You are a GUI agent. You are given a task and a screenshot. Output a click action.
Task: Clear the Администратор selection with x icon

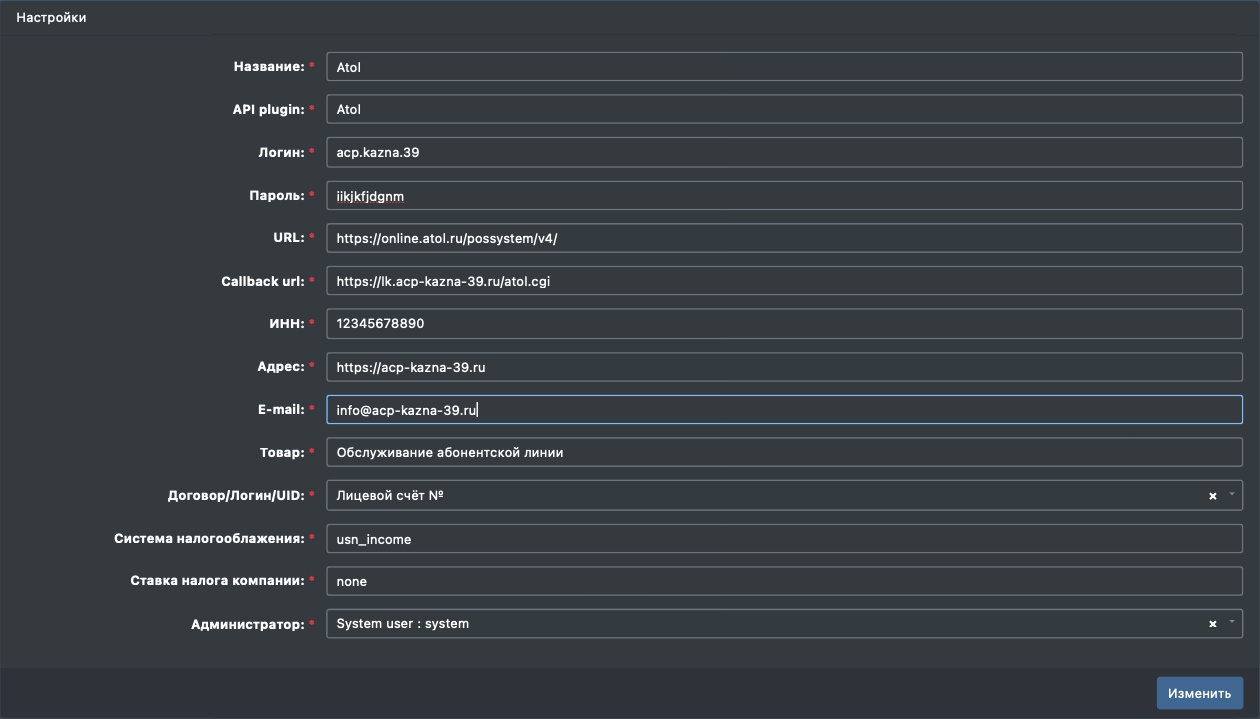[x=1212, y=624]
